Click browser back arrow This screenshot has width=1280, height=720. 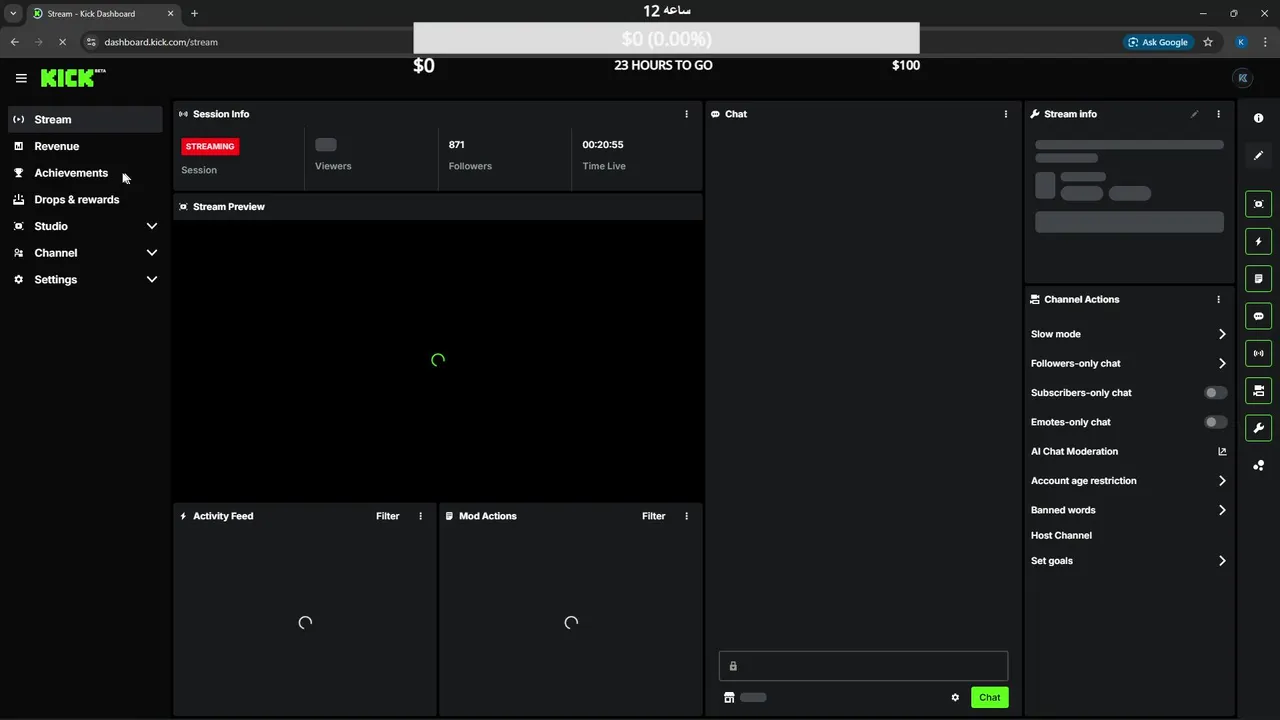(x=14, y=42)
